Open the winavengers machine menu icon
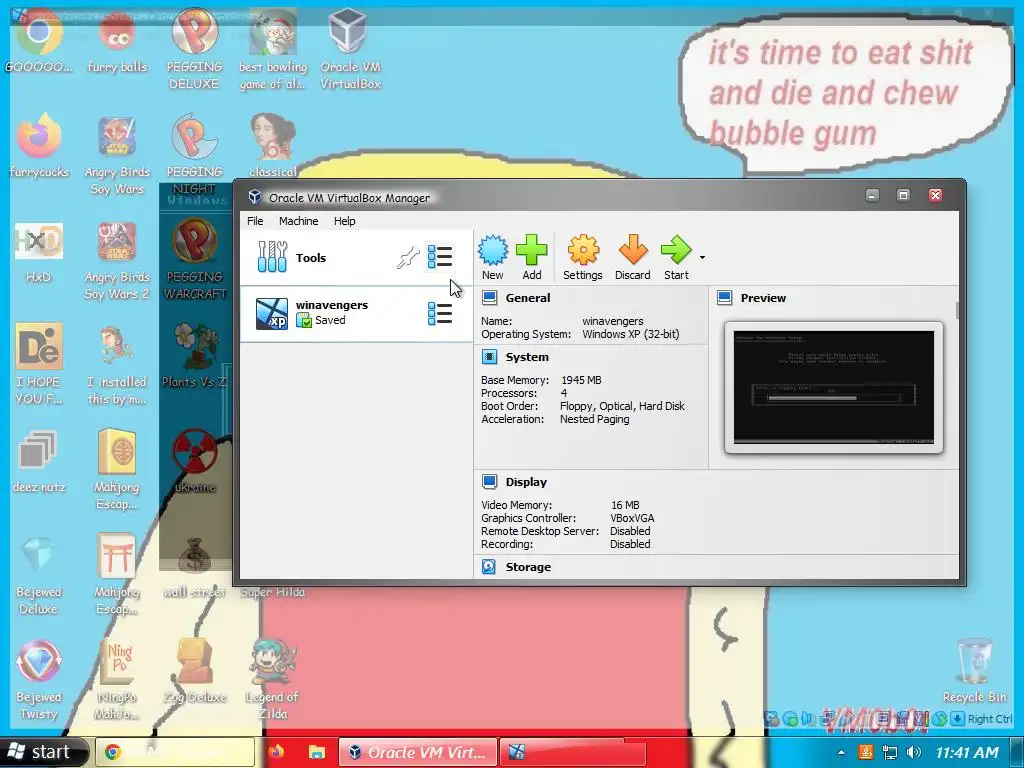The image size is (1024, 768). coord(440,313)
